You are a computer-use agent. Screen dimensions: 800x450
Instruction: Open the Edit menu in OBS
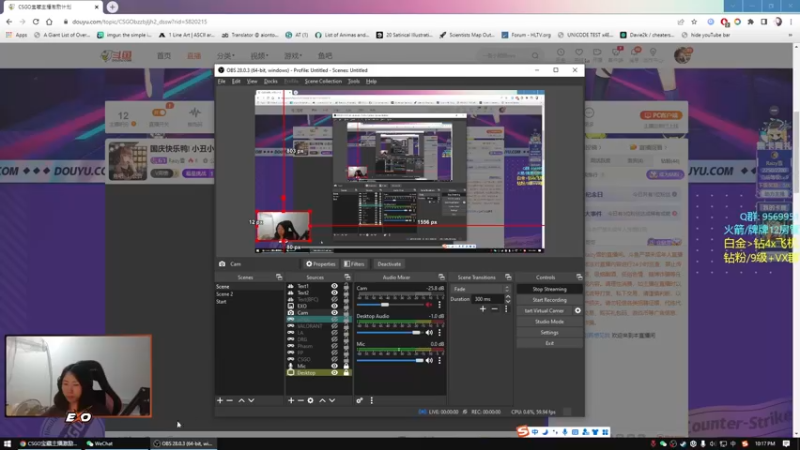coord(236,81)
